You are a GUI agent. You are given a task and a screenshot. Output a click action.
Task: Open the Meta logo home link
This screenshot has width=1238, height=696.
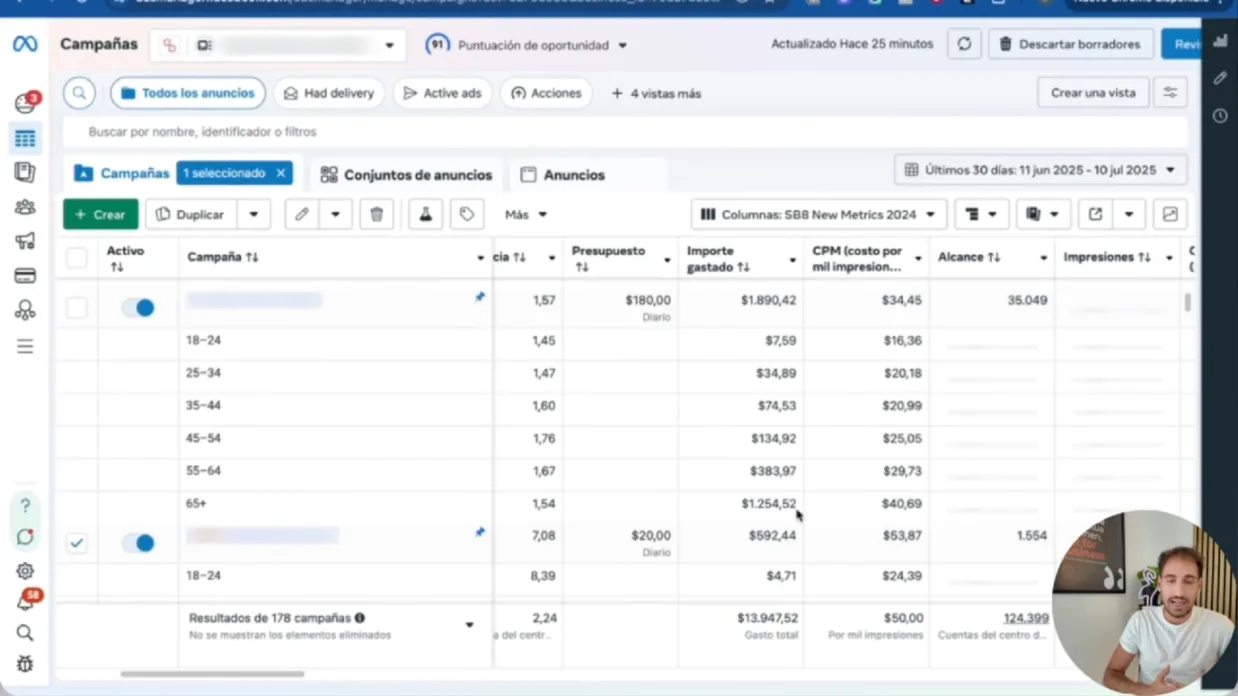click(24, 44)
